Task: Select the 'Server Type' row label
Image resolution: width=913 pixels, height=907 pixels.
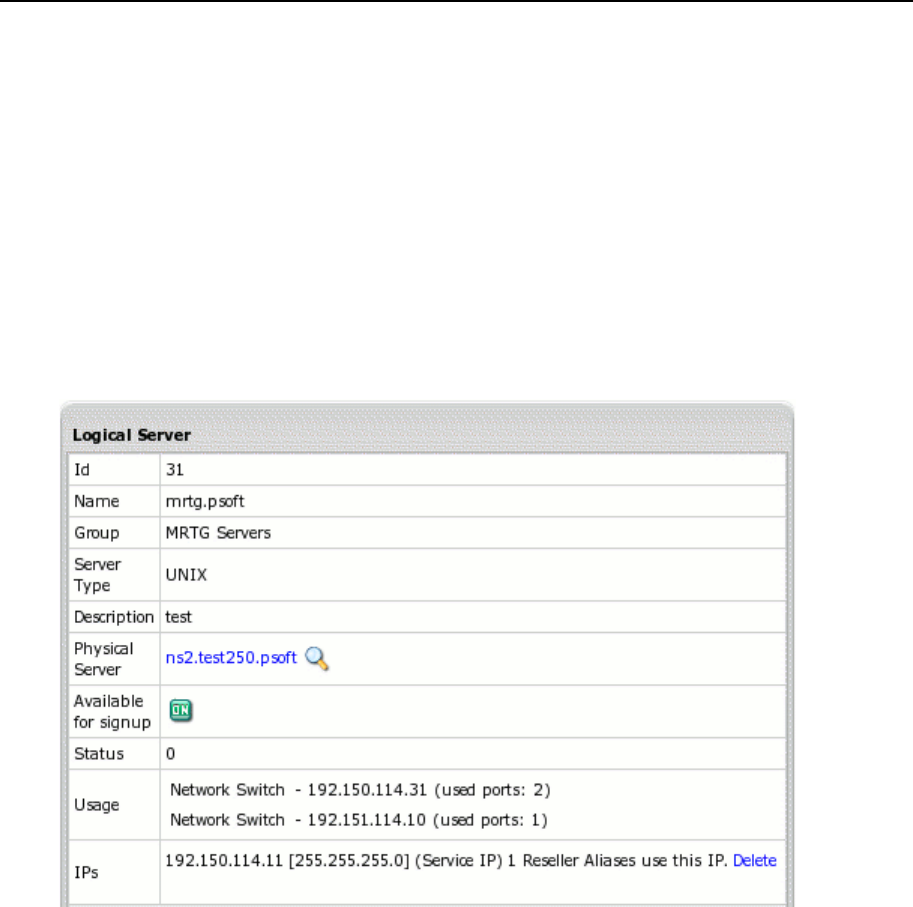Action: click(97, 575)
